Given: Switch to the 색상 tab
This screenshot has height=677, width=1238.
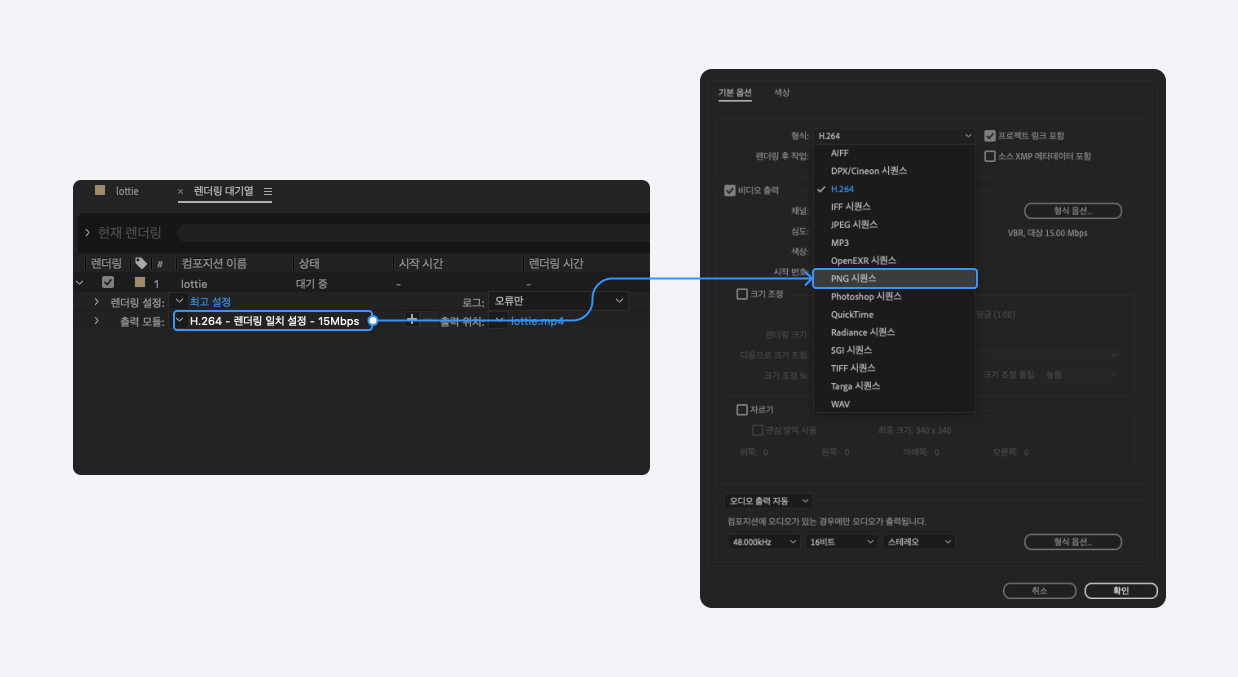Looking at the screenshot, I should [x=782, y=92].
